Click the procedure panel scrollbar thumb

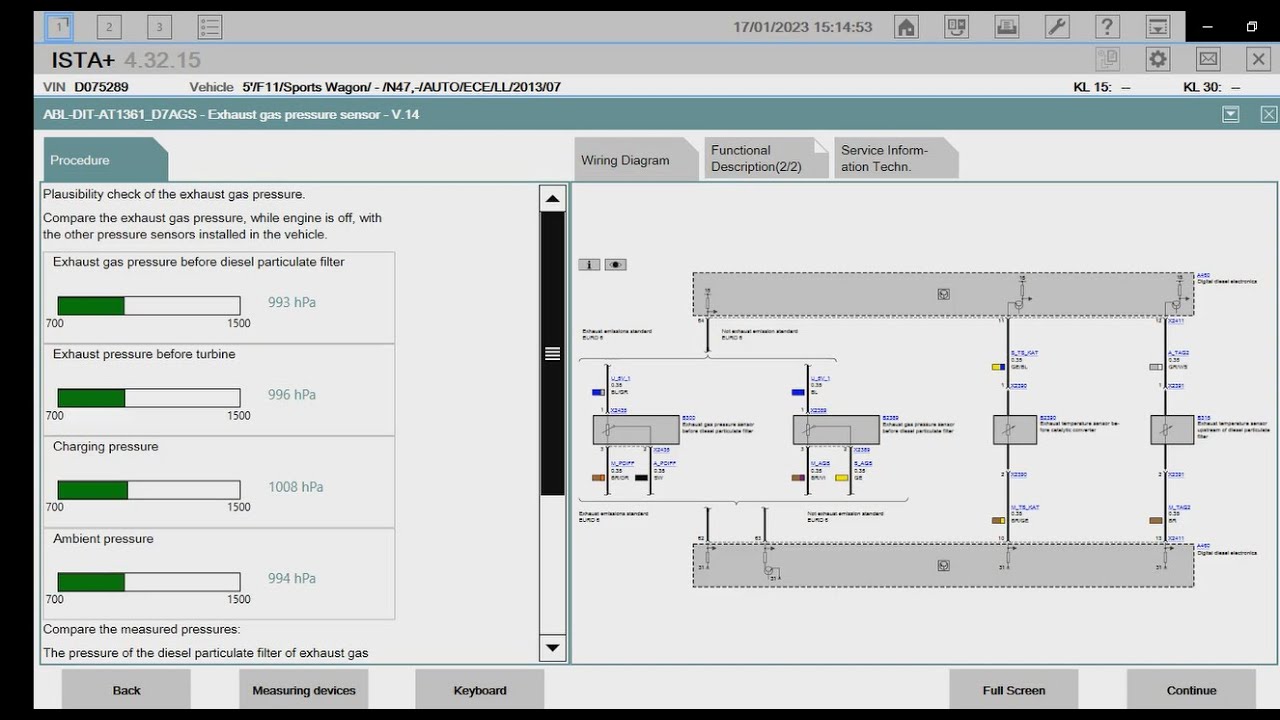(552, 353)
